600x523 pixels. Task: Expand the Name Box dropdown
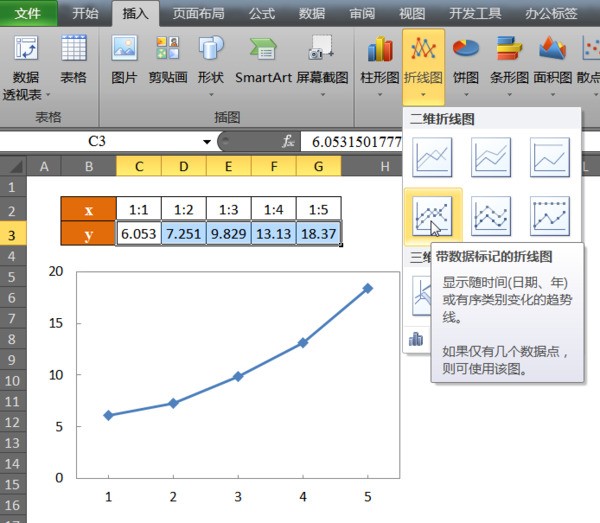coord(207,142)
